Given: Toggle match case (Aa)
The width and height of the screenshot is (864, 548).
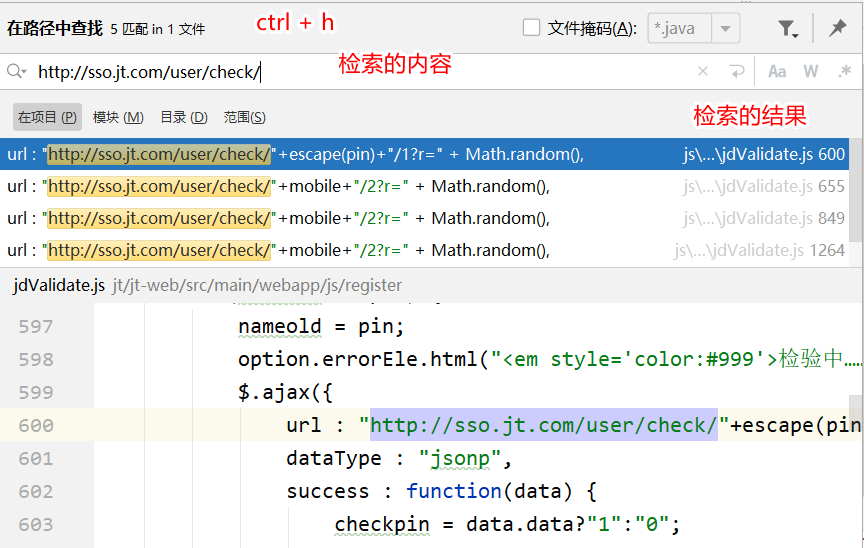Looking at the screenshot, I should pyautogui.click(x=777, y=71).
